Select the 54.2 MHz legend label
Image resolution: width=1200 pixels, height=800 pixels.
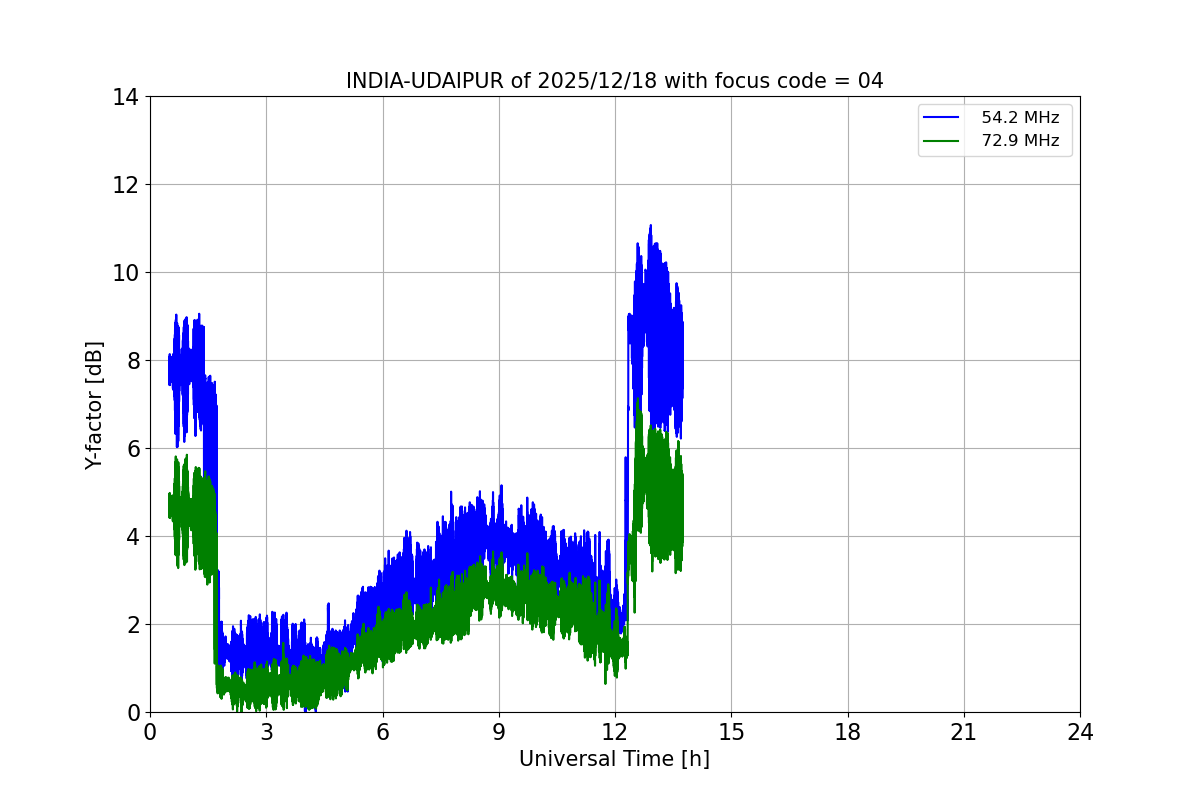(x=1020, y=118)
